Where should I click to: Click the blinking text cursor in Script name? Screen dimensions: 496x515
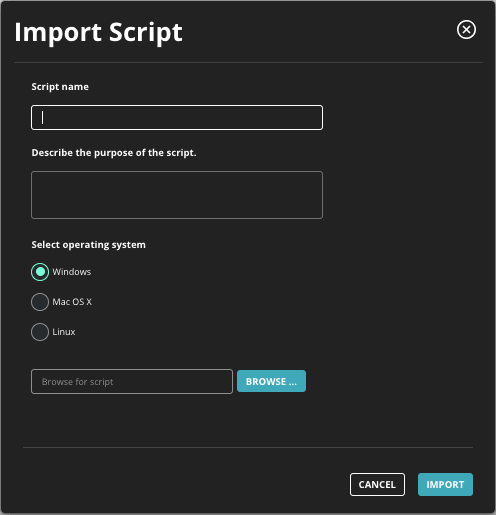point(42,117)
